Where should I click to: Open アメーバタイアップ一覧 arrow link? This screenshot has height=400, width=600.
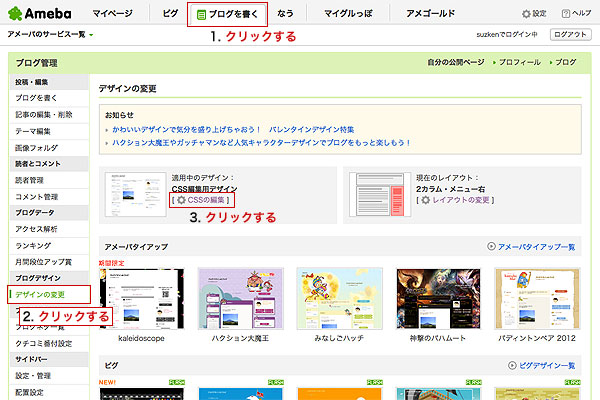(x=531, y=246)
